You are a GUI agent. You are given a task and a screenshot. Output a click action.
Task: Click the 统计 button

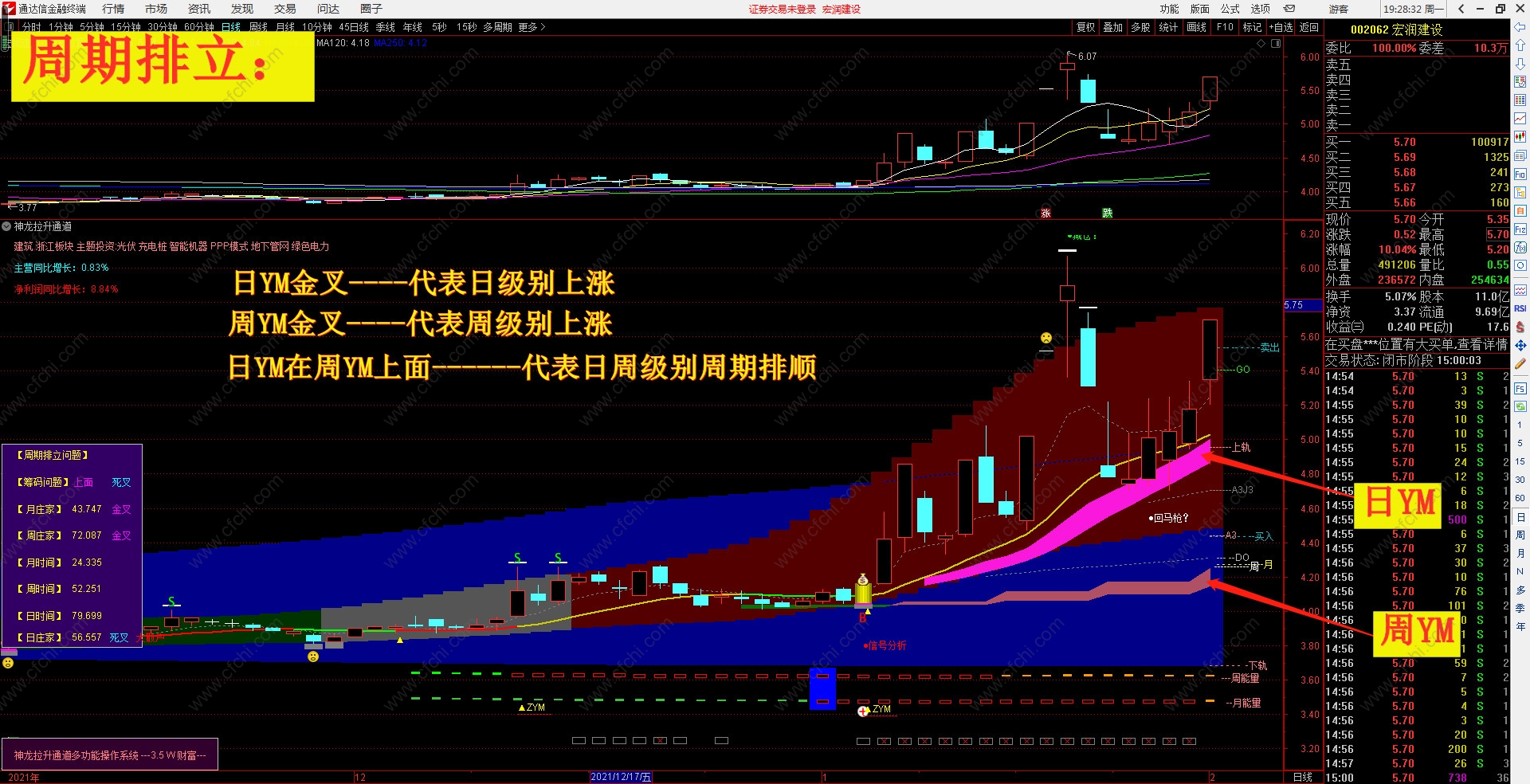point(1169,27)
